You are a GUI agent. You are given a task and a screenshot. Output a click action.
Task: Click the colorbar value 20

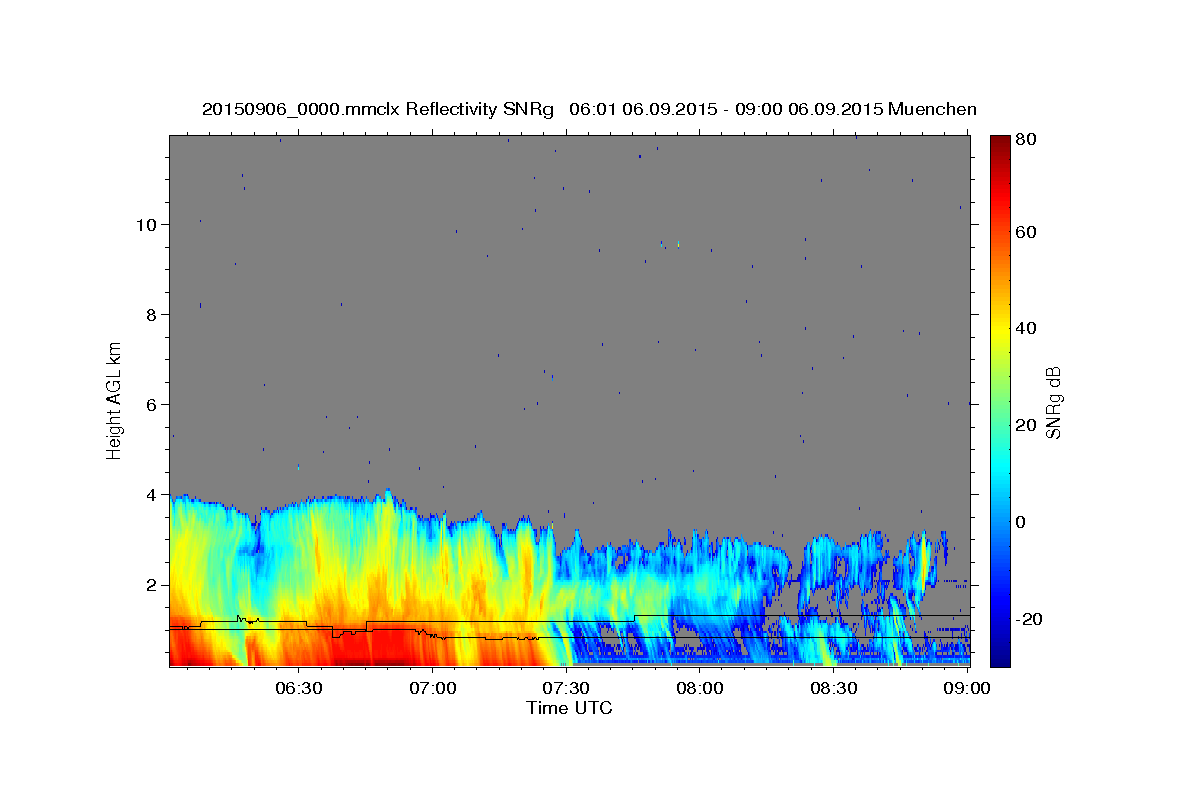(1025, 425)
